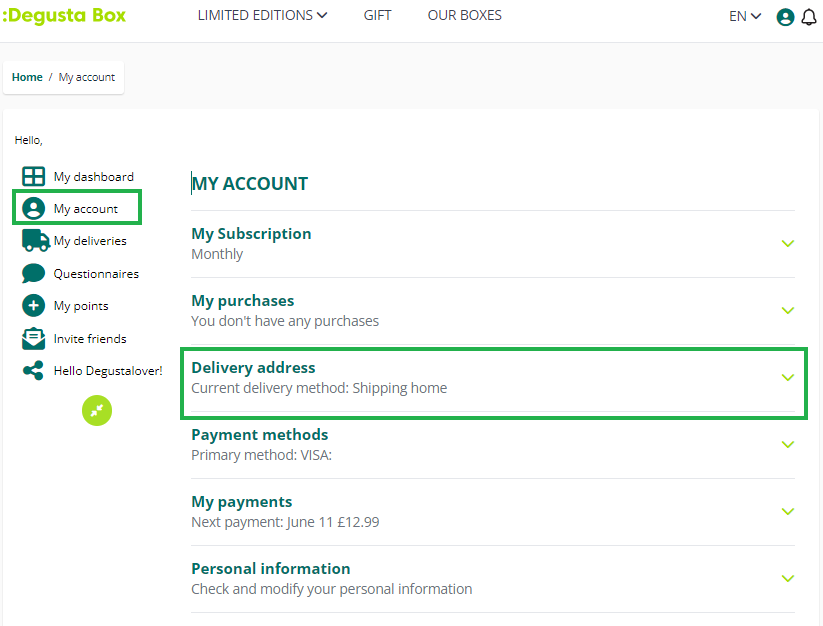This screenshot has height=626, width=823.
Task: Collapse the sidebar with the green arrows button
Action: [x=97, y=410]
